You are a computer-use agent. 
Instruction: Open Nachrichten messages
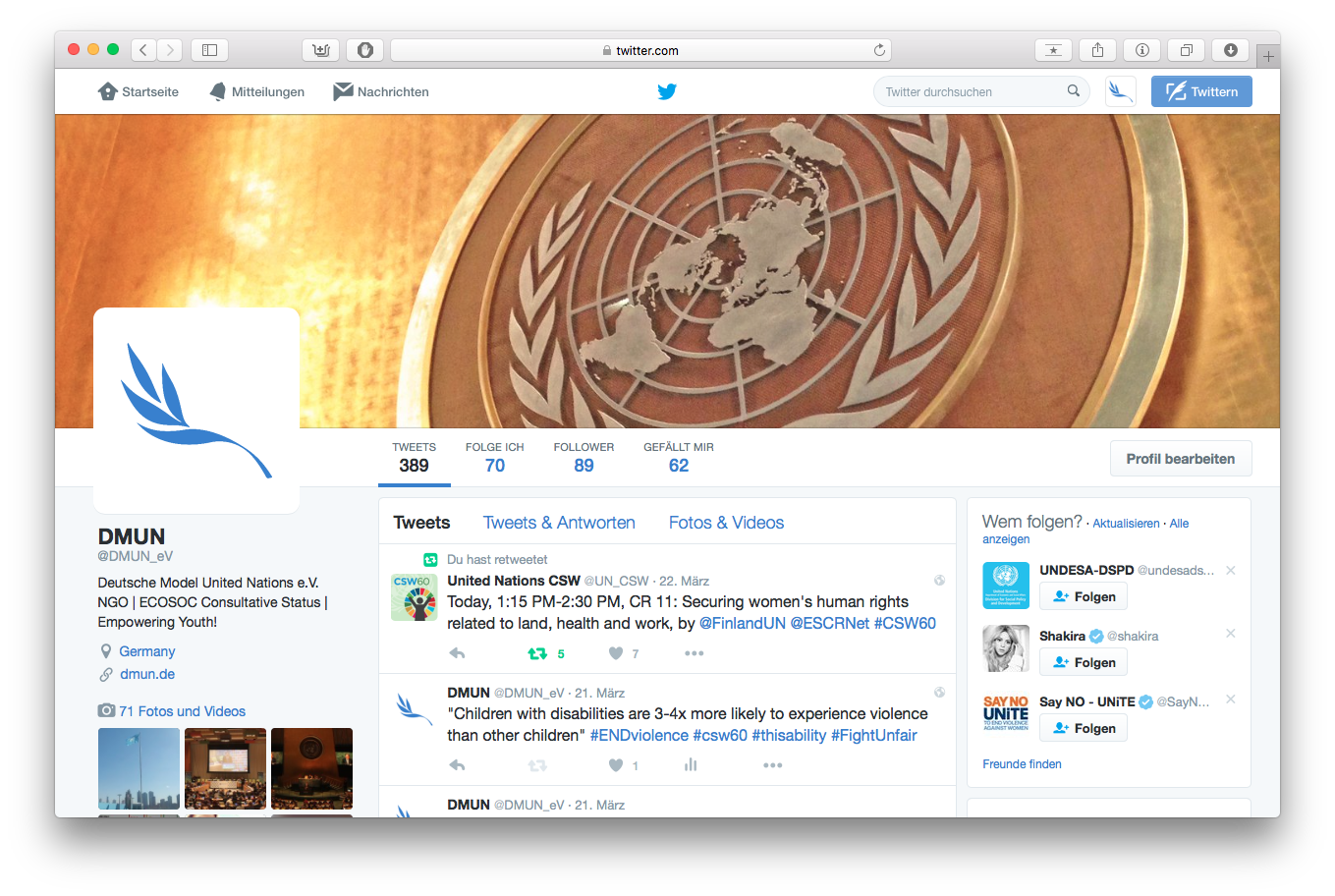(x=381, y=91)
